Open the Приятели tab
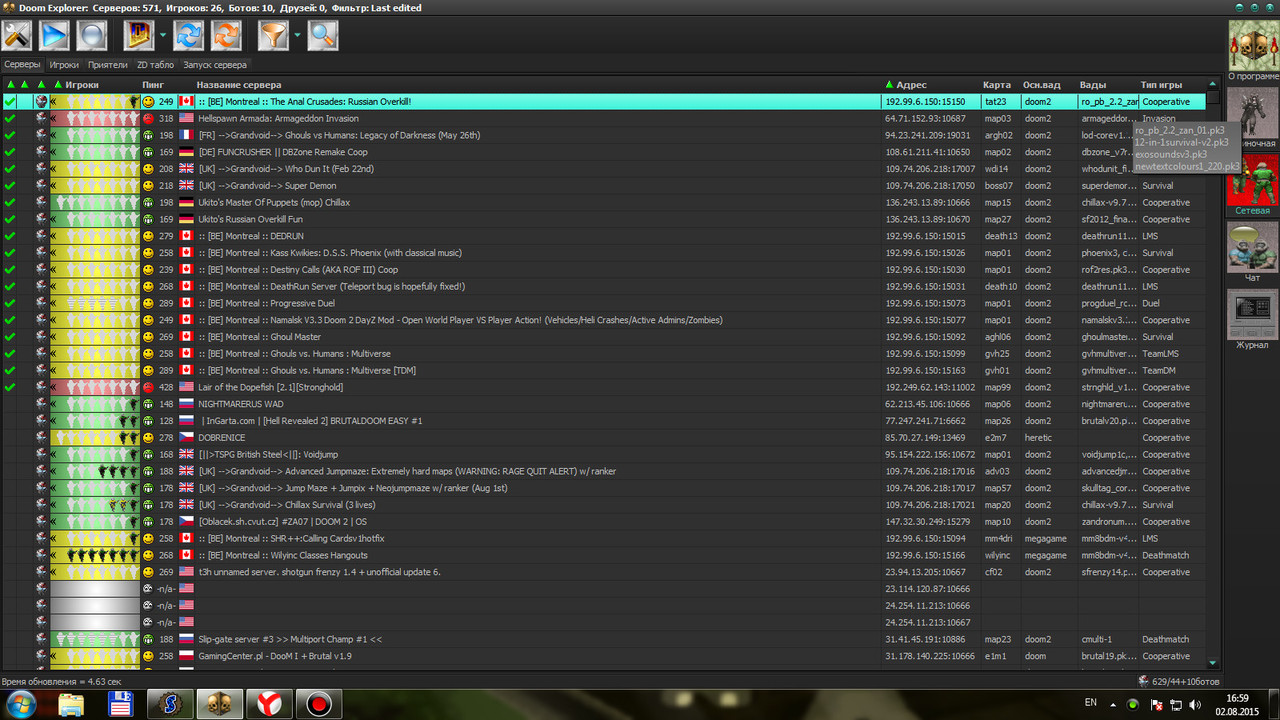Viewport: 1280px width, 720px height. (108, 65)
